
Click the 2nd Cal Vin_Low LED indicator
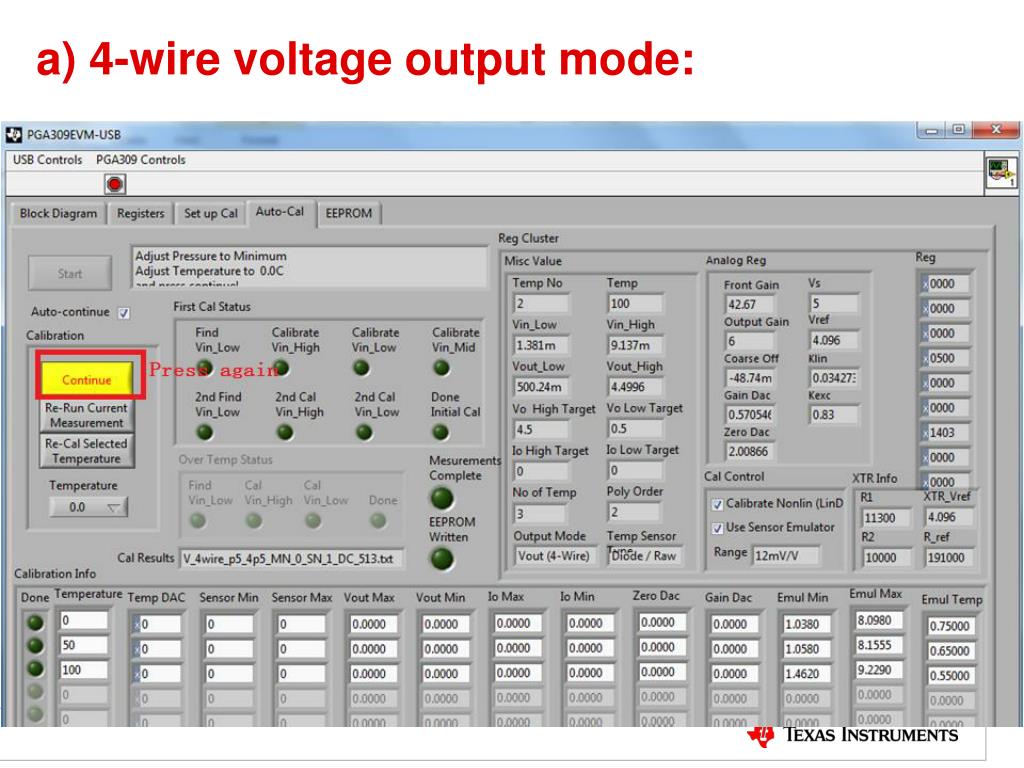pyautogui.click(x=364, y=432)
